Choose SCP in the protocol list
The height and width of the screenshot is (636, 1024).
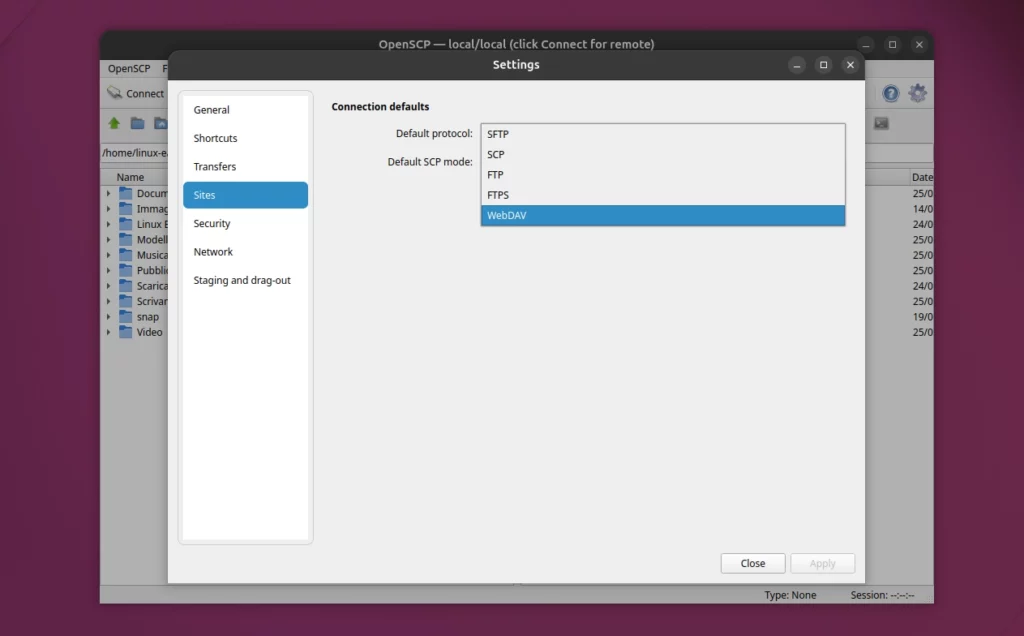[x=663, y=155]
